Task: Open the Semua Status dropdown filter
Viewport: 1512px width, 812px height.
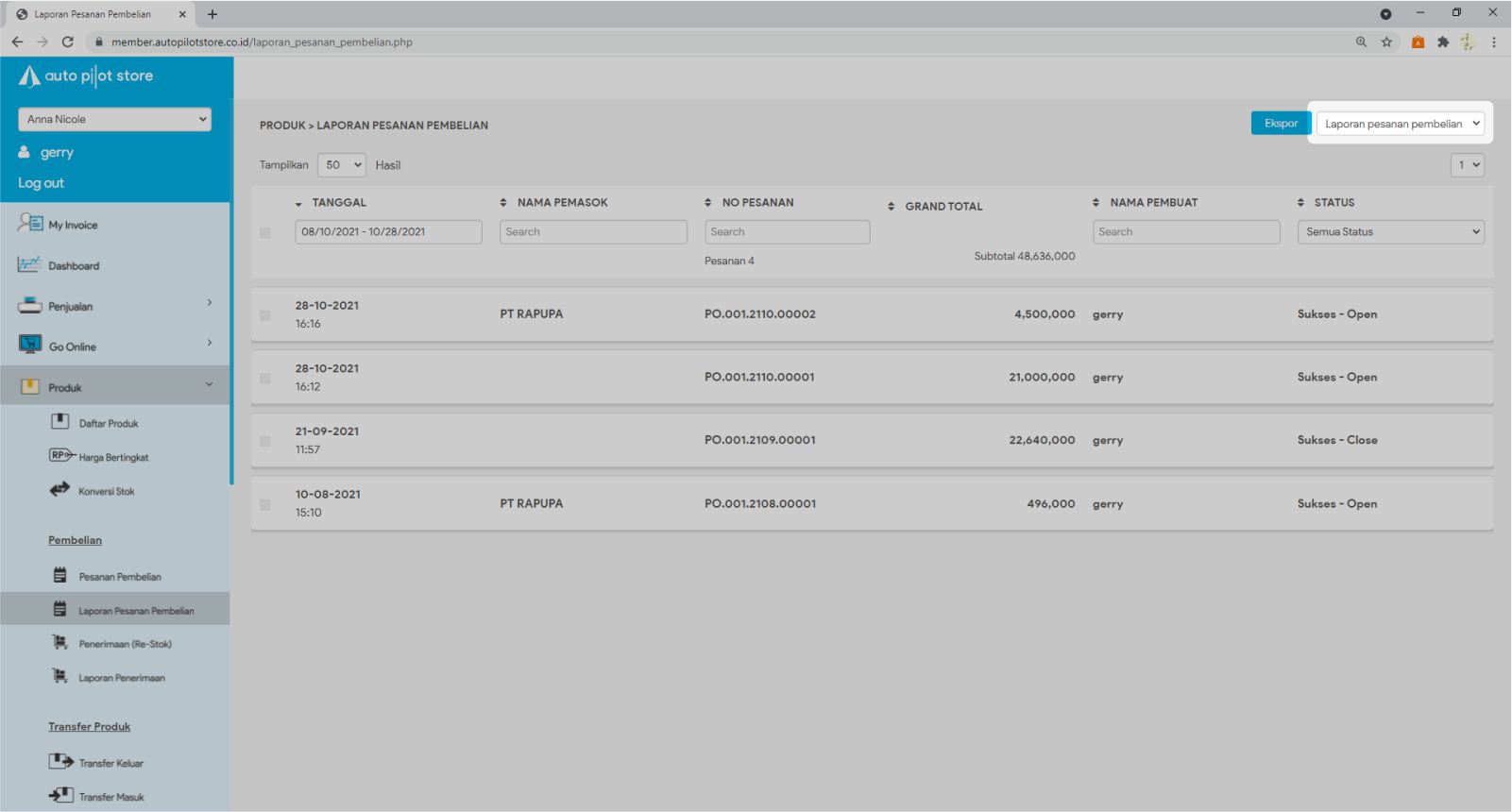Action: 1390,232
